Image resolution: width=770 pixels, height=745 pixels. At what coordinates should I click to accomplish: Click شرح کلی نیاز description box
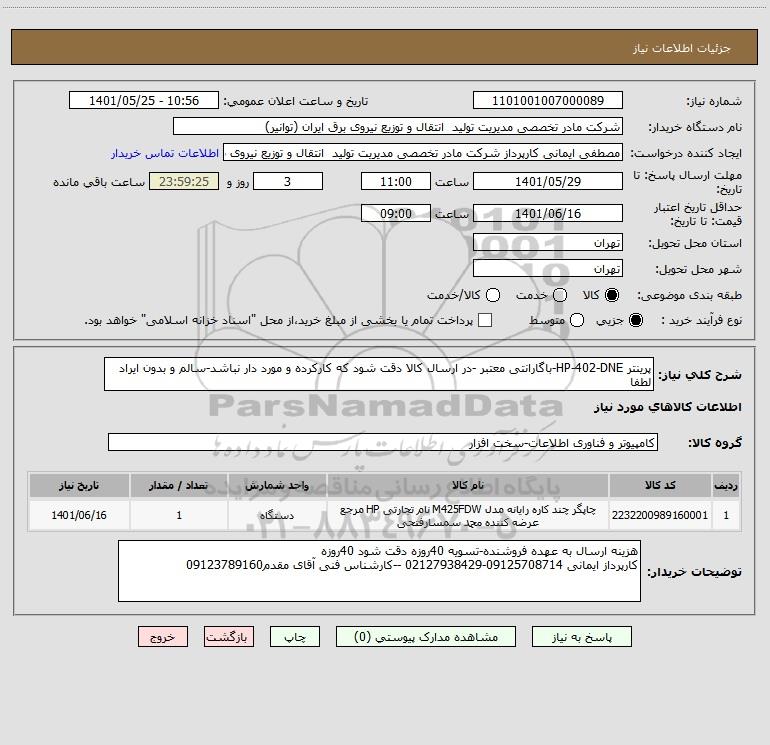[379, 374]
